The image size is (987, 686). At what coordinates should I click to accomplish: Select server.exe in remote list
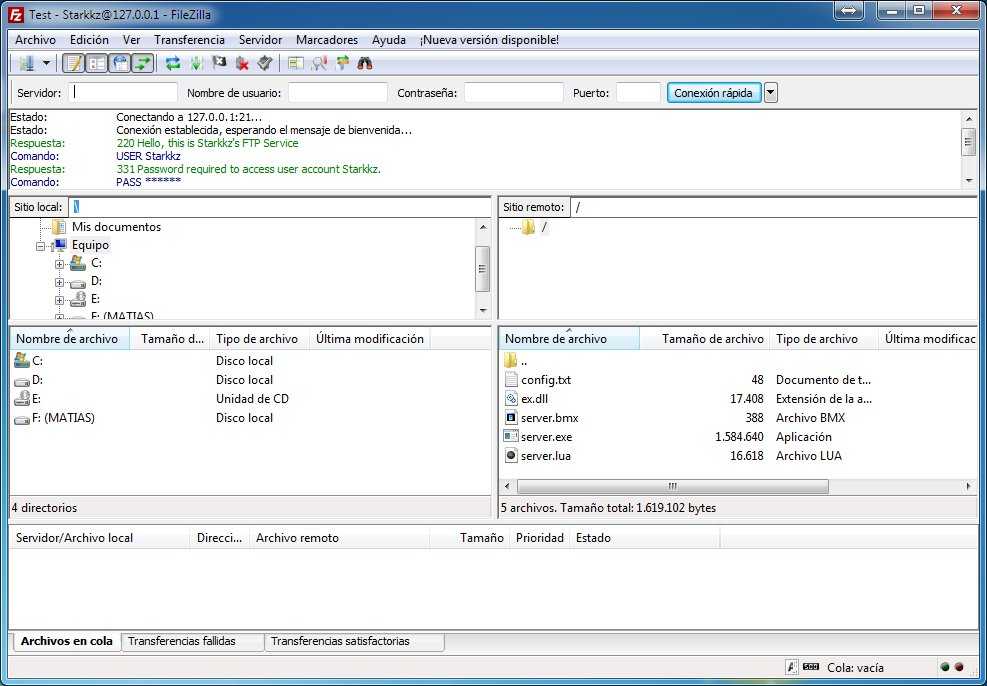pyautogui.click(x=539, y=436)
